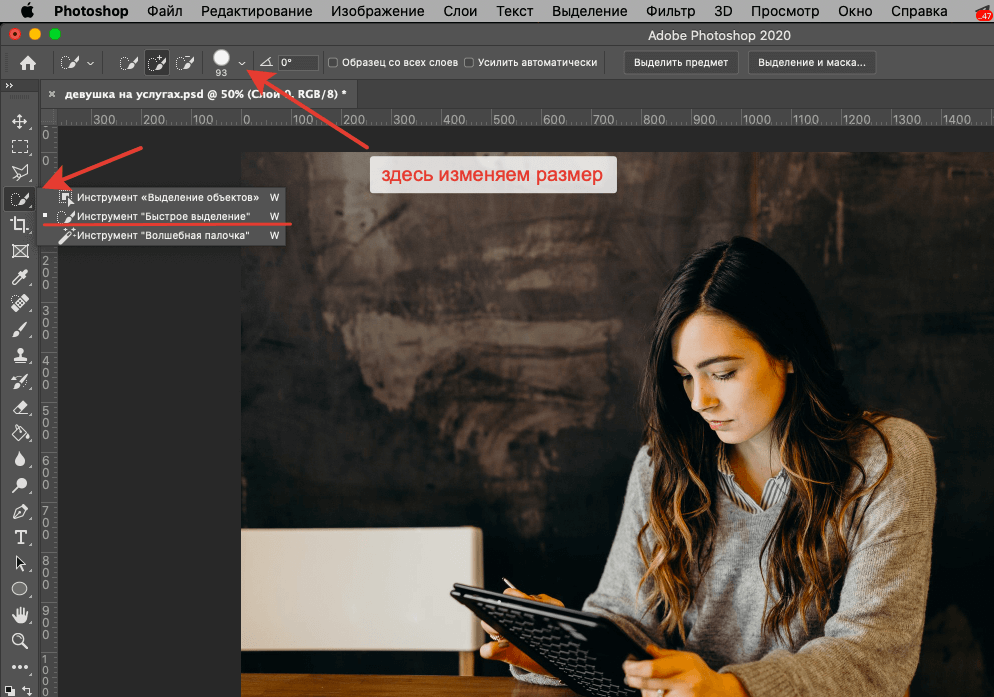The image size is (994, 697).
Task: Choose the Eraser tool
Action: point(19,407)
